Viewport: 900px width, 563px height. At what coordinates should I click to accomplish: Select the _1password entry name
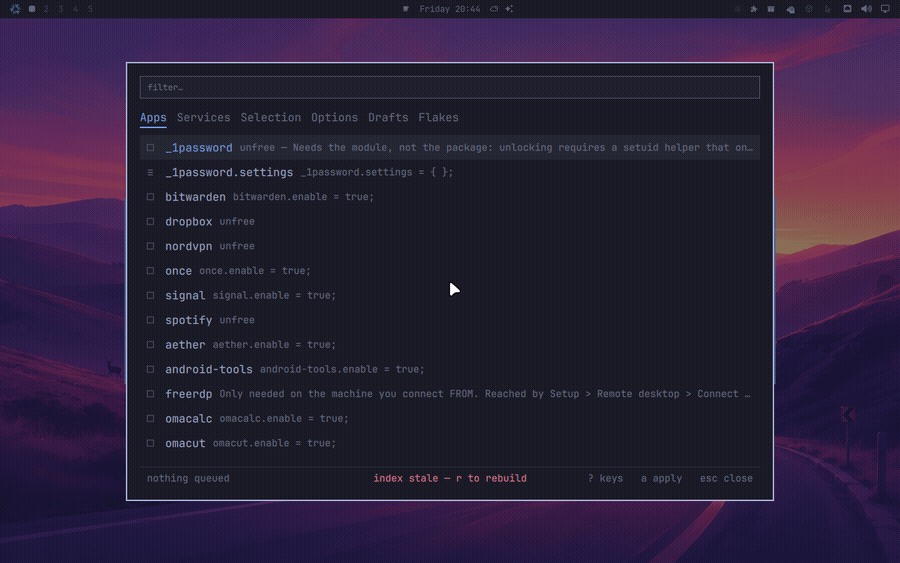click(199, 147)
